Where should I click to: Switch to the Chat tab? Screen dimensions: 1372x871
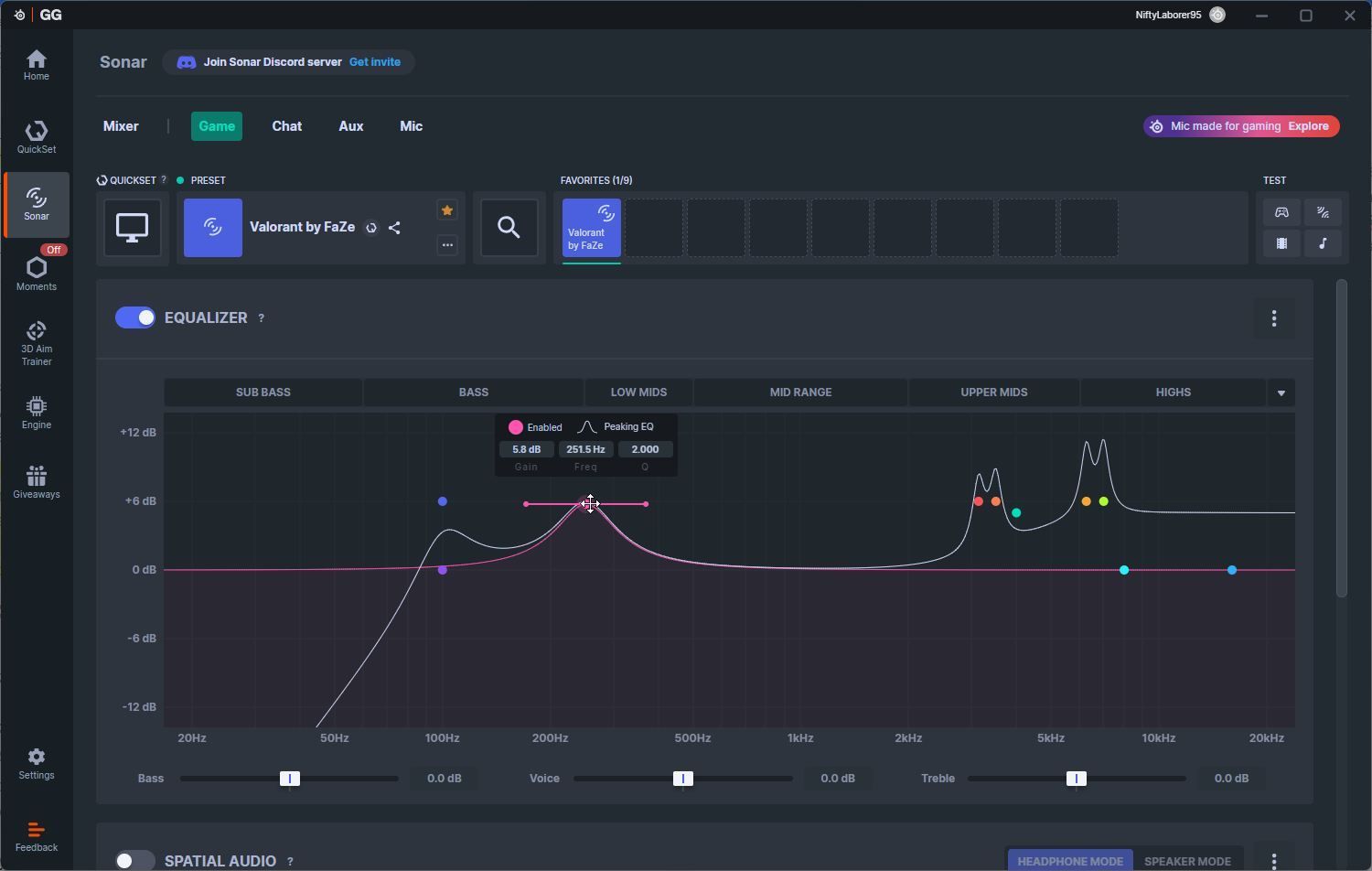(286, 126)
